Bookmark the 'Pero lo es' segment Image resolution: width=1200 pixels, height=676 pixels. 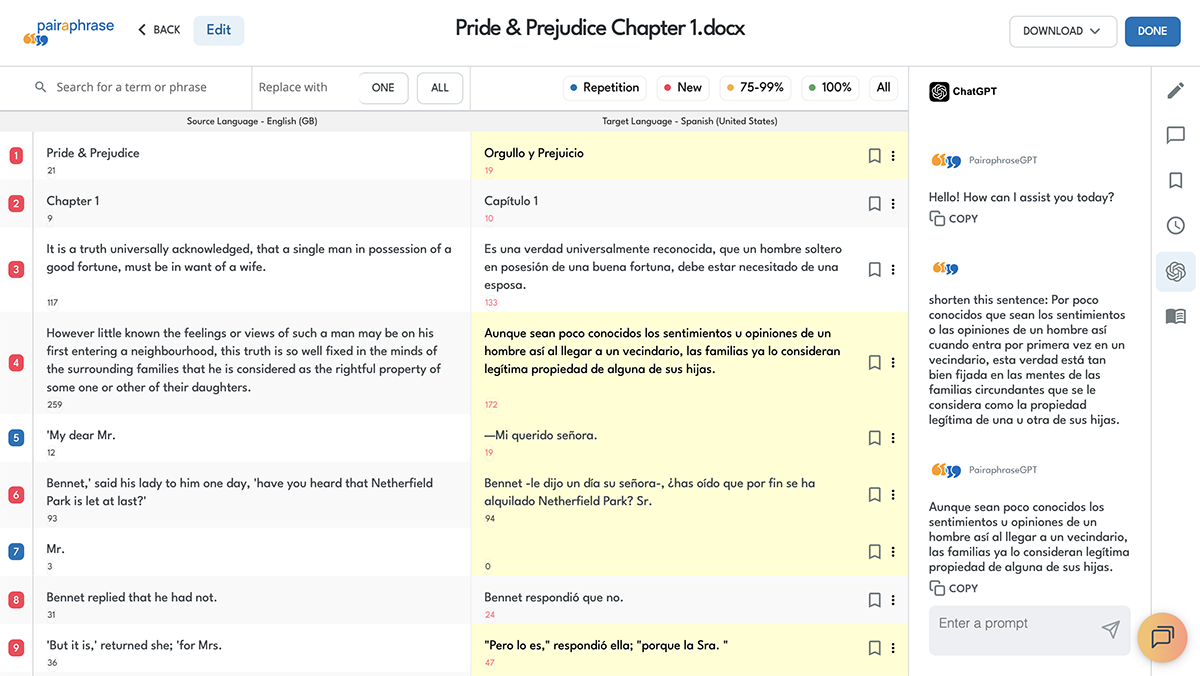pyautogui.click(x=874, y=648)
